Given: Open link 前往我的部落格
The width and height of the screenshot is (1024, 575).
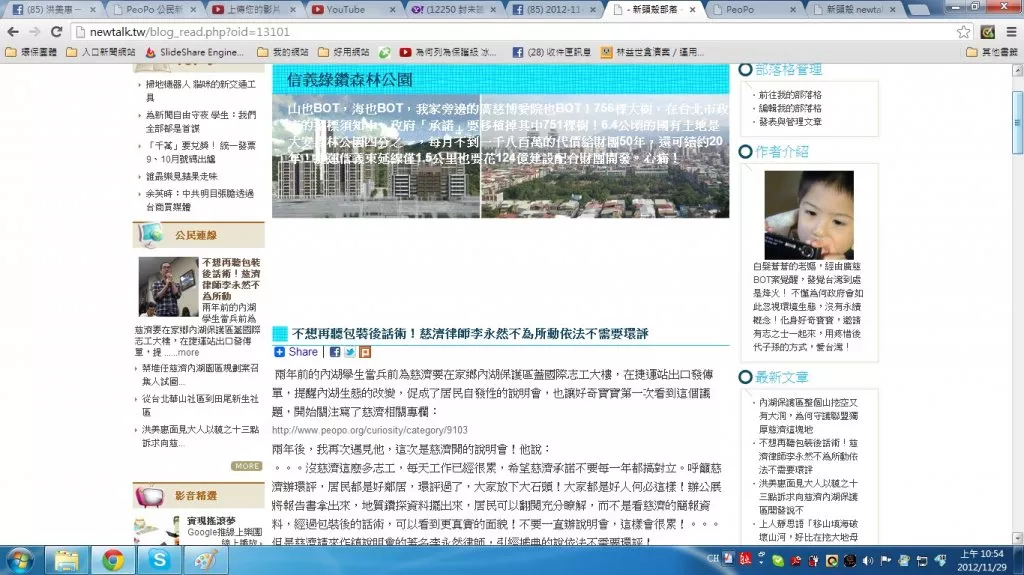Looking at the screenshot, I should (790, 95).
